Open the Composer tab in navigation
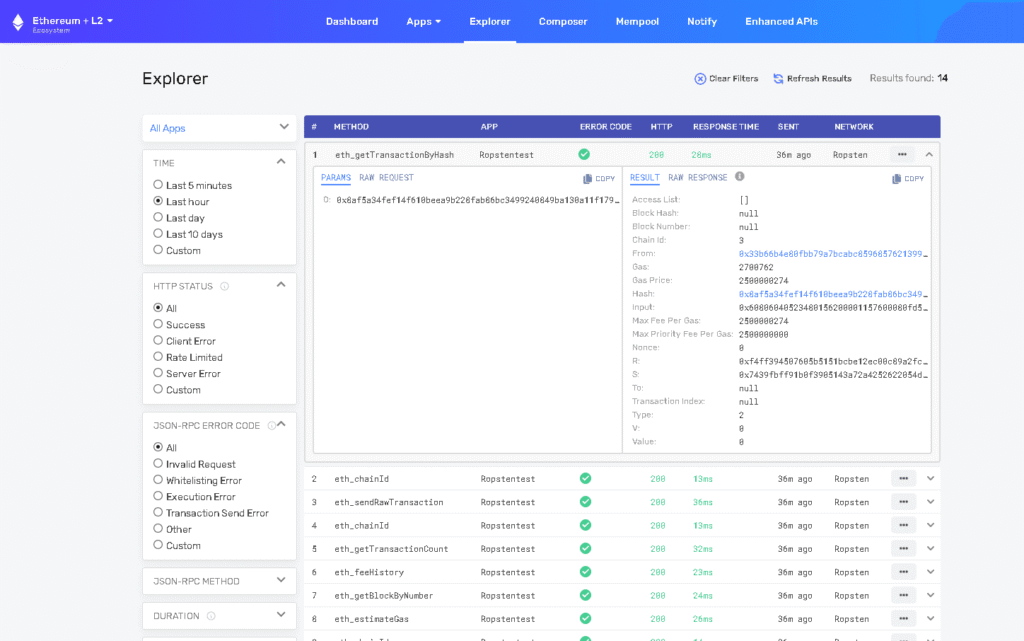Viewport: 1024px width, 641px height. tap(563, 22)
